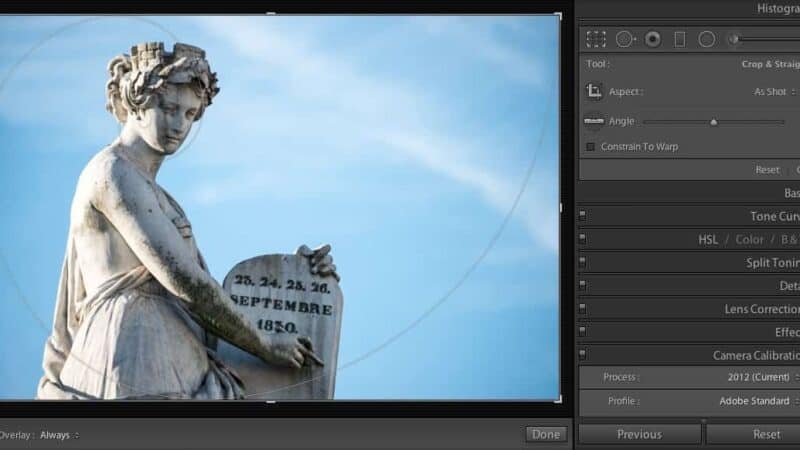The height and width of the screenshot is (450, 800).
Task: Toggle the Camera Calibration panel switch
Action: pos(582,354)
